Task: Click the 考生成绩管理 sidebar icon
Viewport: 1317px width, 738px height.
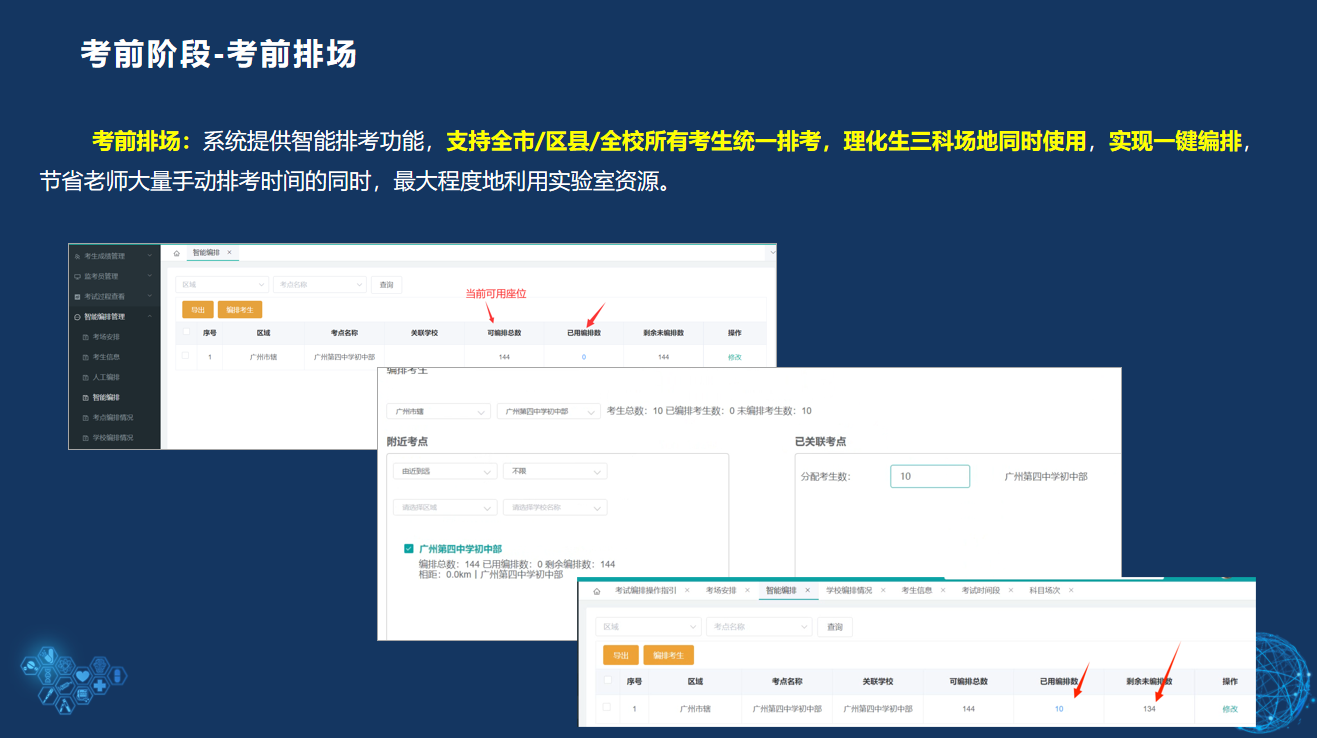Action: pyautogui.click(x=77, y=256)
